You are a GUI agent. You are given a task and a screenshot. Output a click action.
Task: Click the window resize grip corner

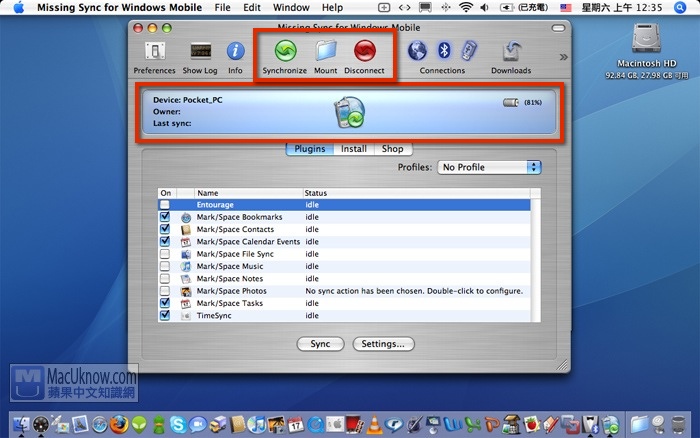tap(562, 366)
